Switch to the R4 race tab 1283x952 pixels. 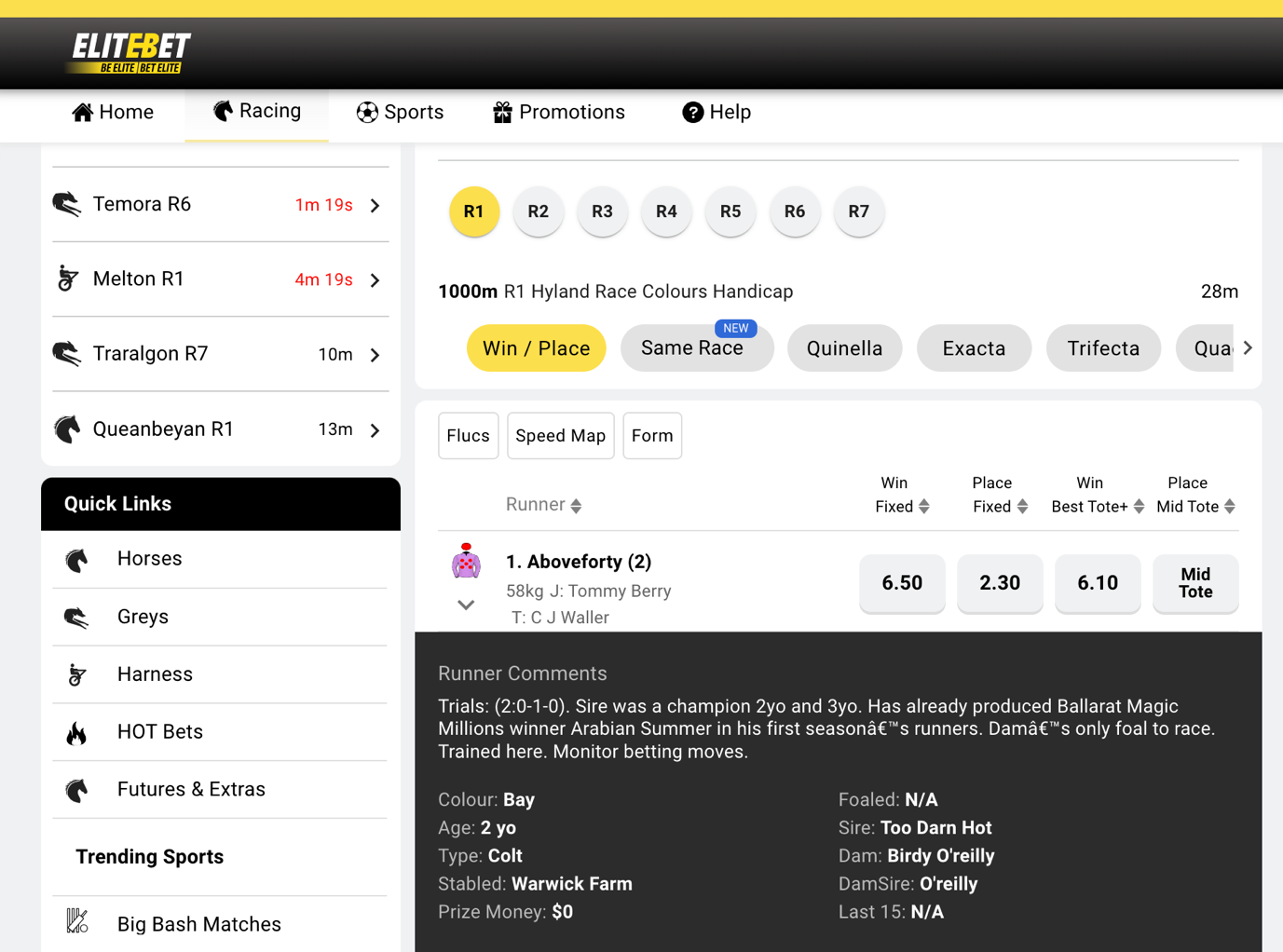point(666,211)
